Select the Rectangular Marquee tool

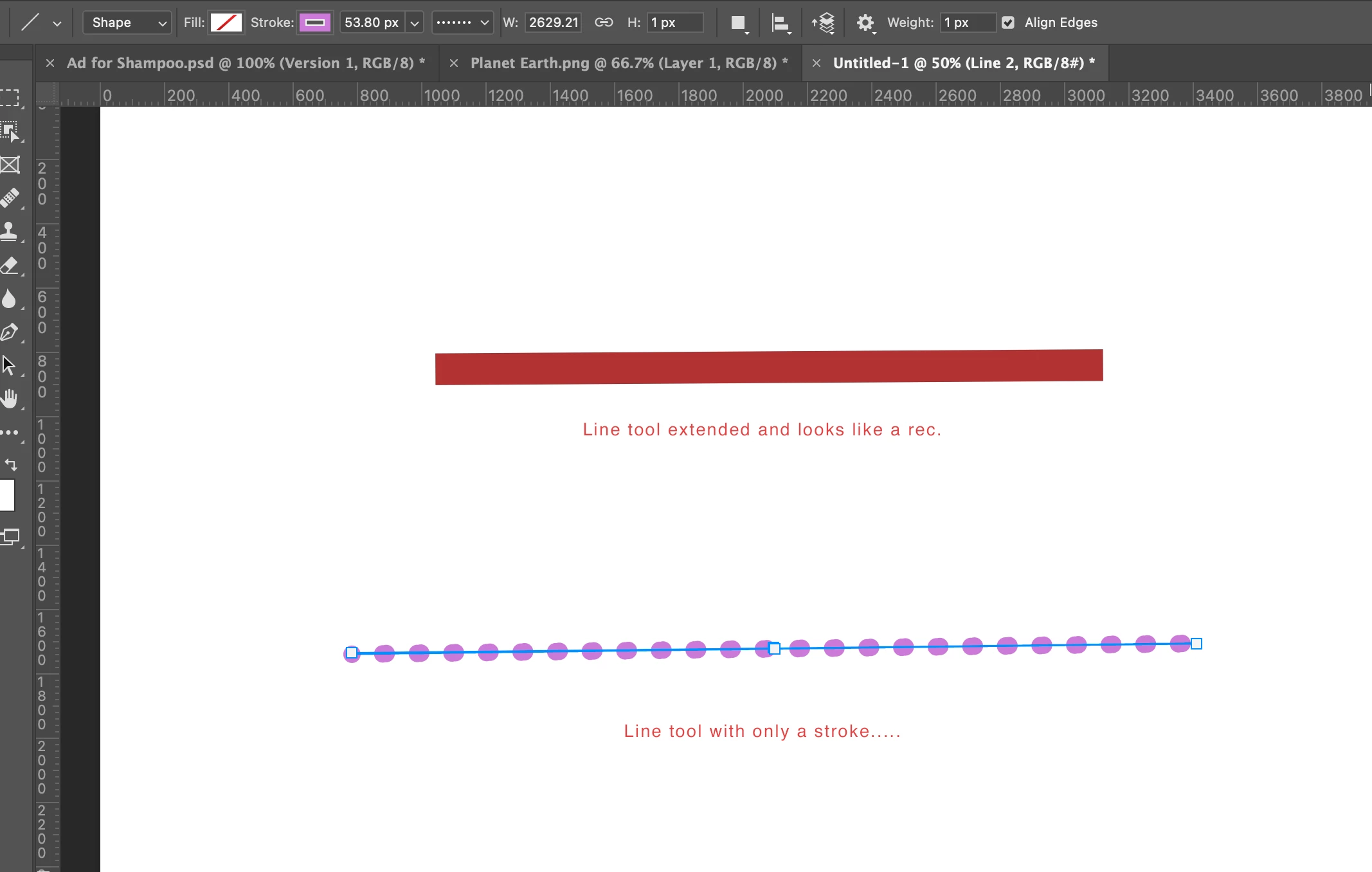9,98
